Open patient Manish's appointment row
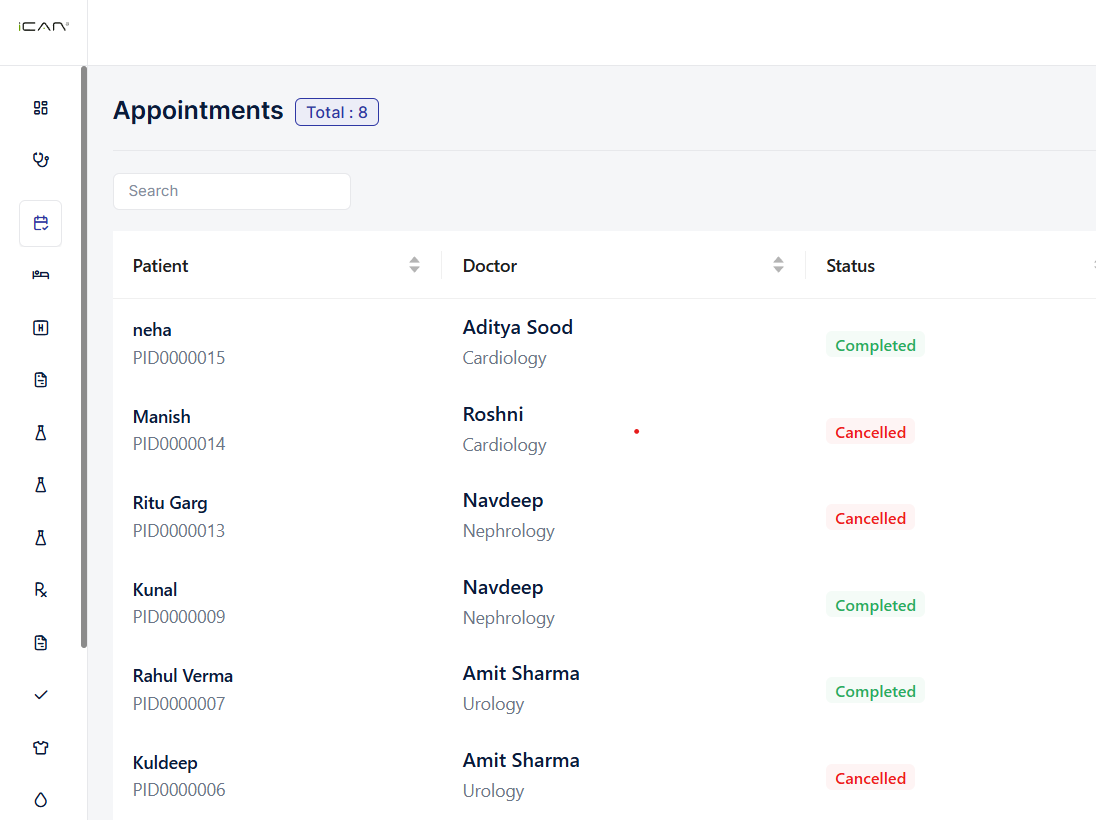The height and width of the screenshot is (820, 1096). click(400, 430)
